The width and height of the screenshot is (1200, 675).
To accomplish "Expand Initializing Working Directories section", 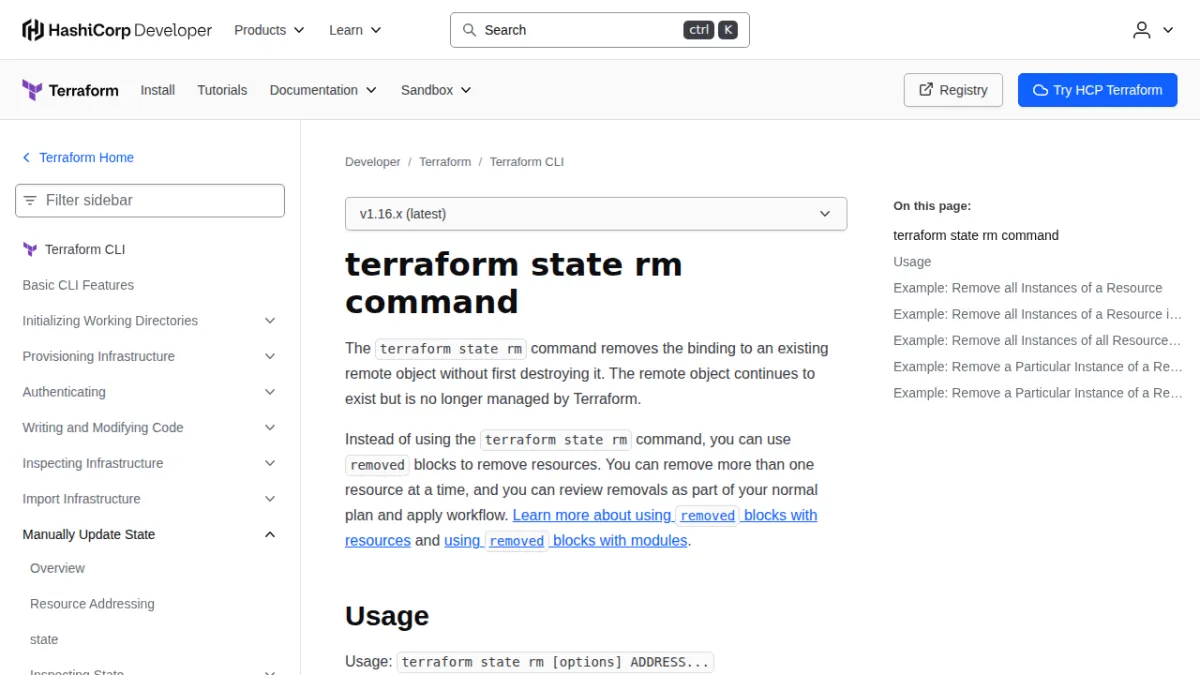I will coord(150,321).
